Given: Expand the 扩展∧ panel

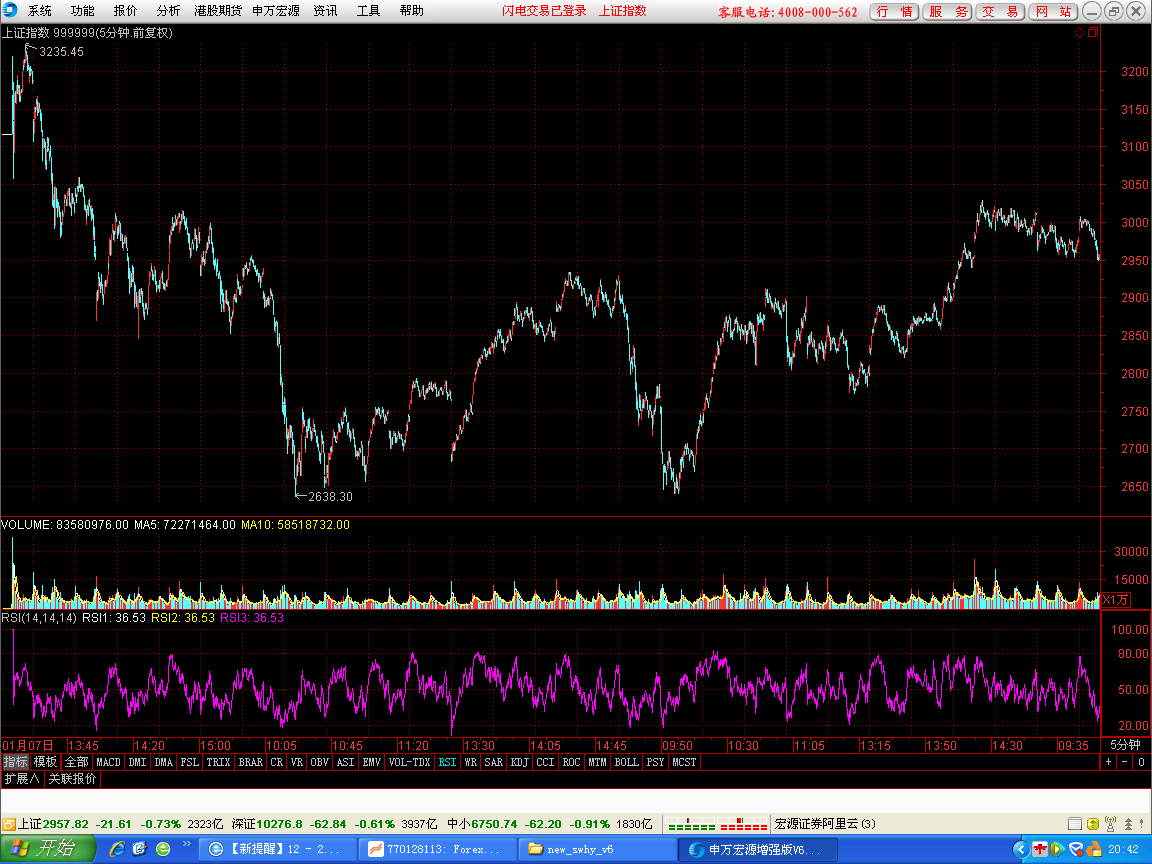Looking at the screenshot, I should pyautogui.click(x=21, y=778).
